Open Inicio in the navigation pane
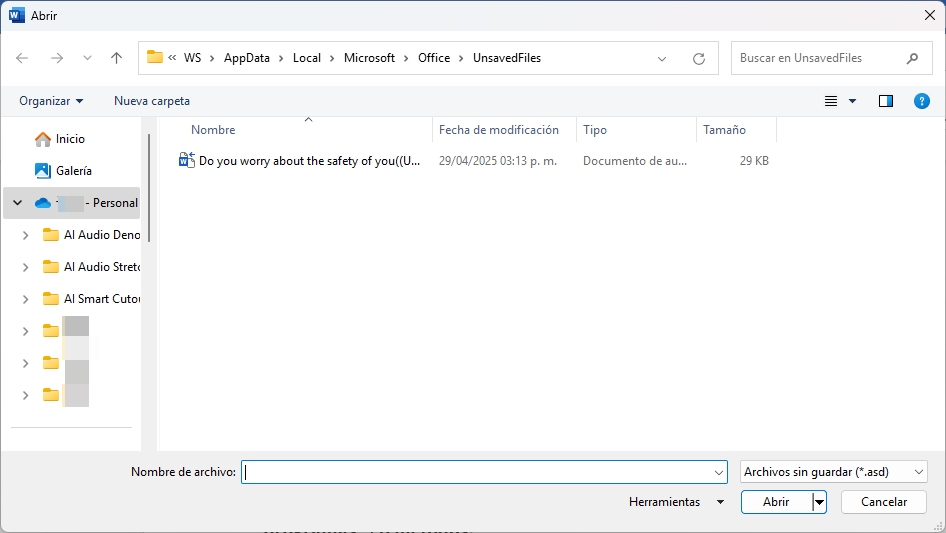This screenshot has width=946, height=533. coord(70,139)
